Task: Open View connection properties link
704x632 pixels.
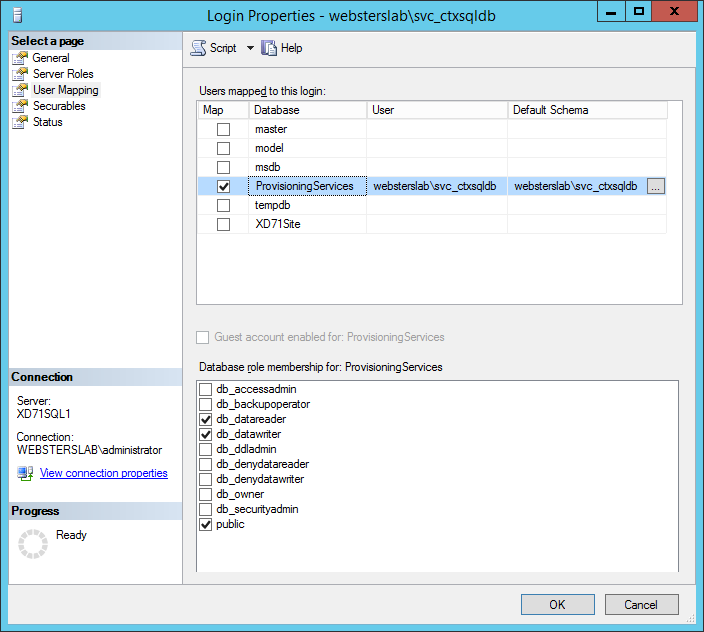Action: (x=103, y=473)
